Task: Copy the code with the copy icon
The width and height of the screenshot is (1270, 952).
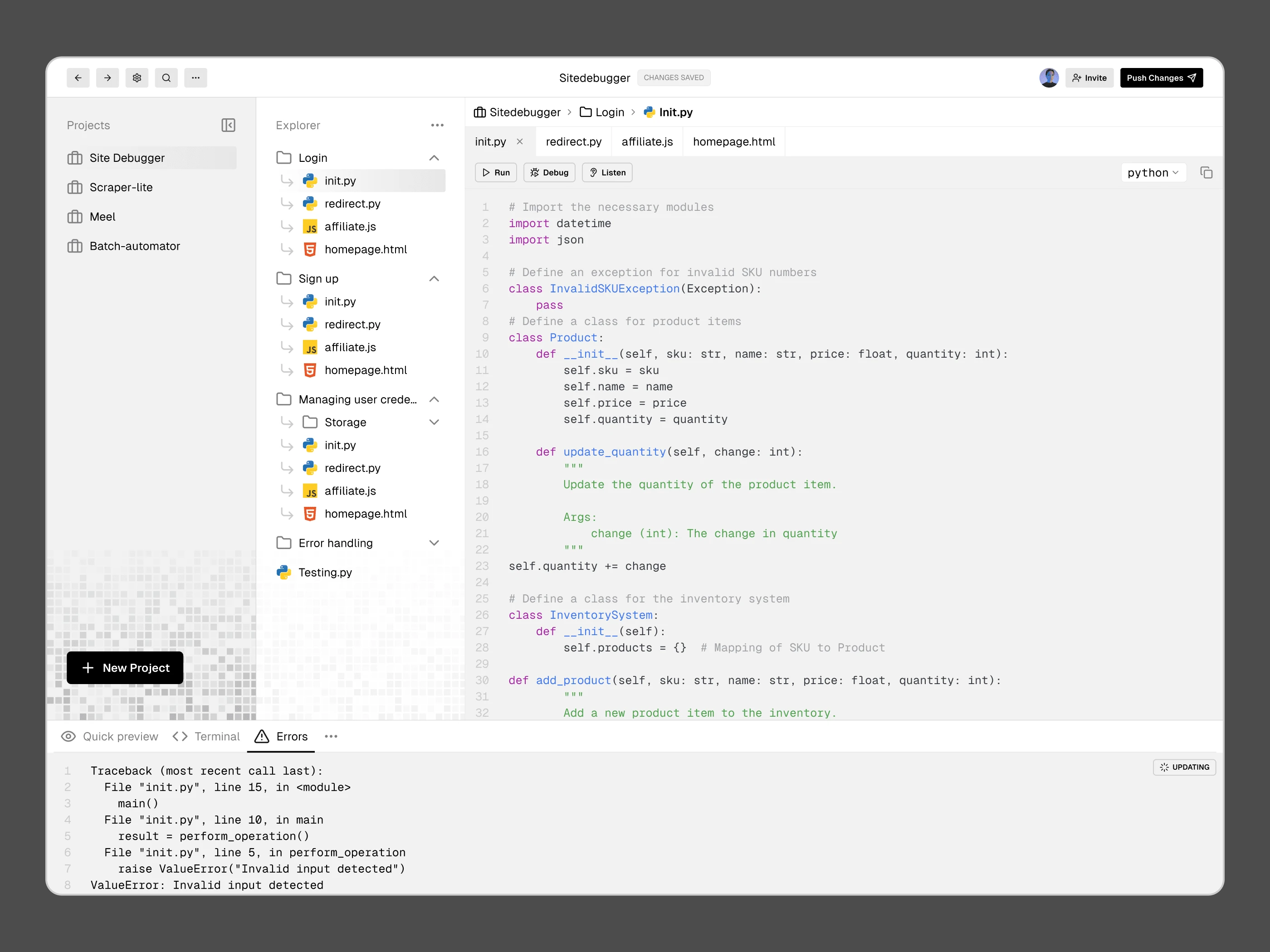Action: (x=1206, y=172)
